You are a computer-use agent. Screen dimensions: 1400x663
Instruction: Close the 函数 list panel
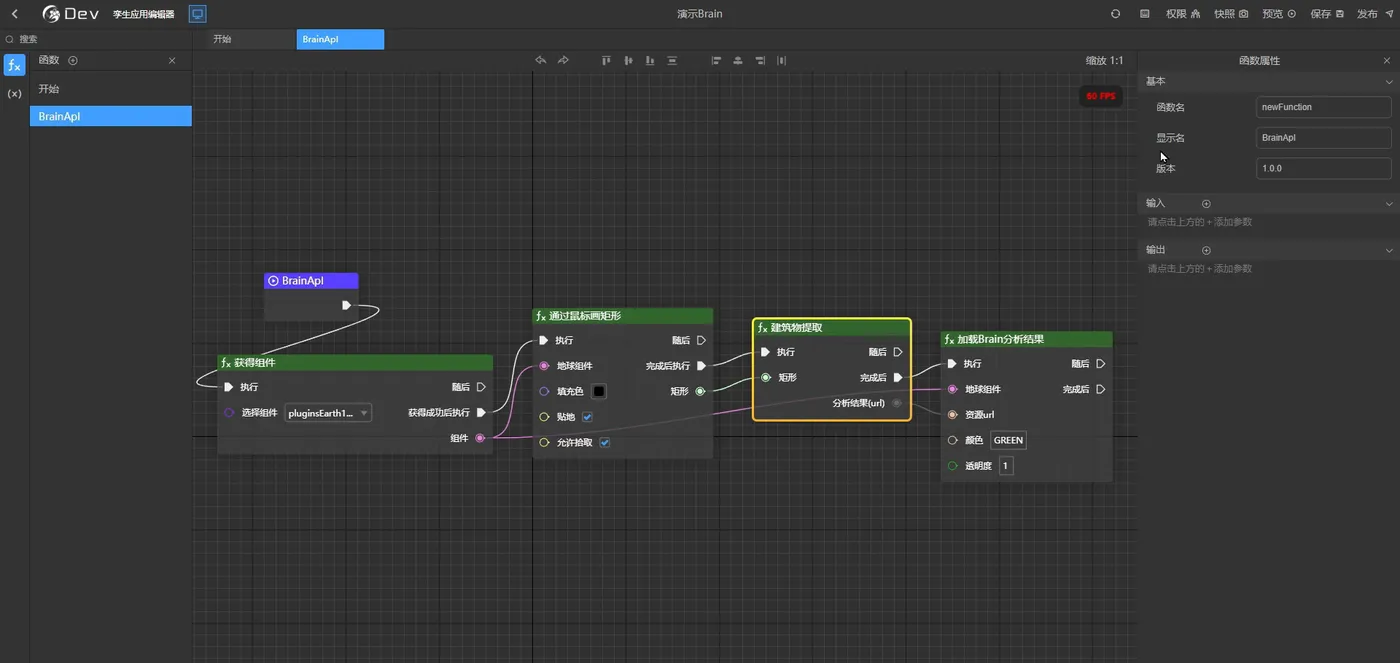(x=172, y=61)
